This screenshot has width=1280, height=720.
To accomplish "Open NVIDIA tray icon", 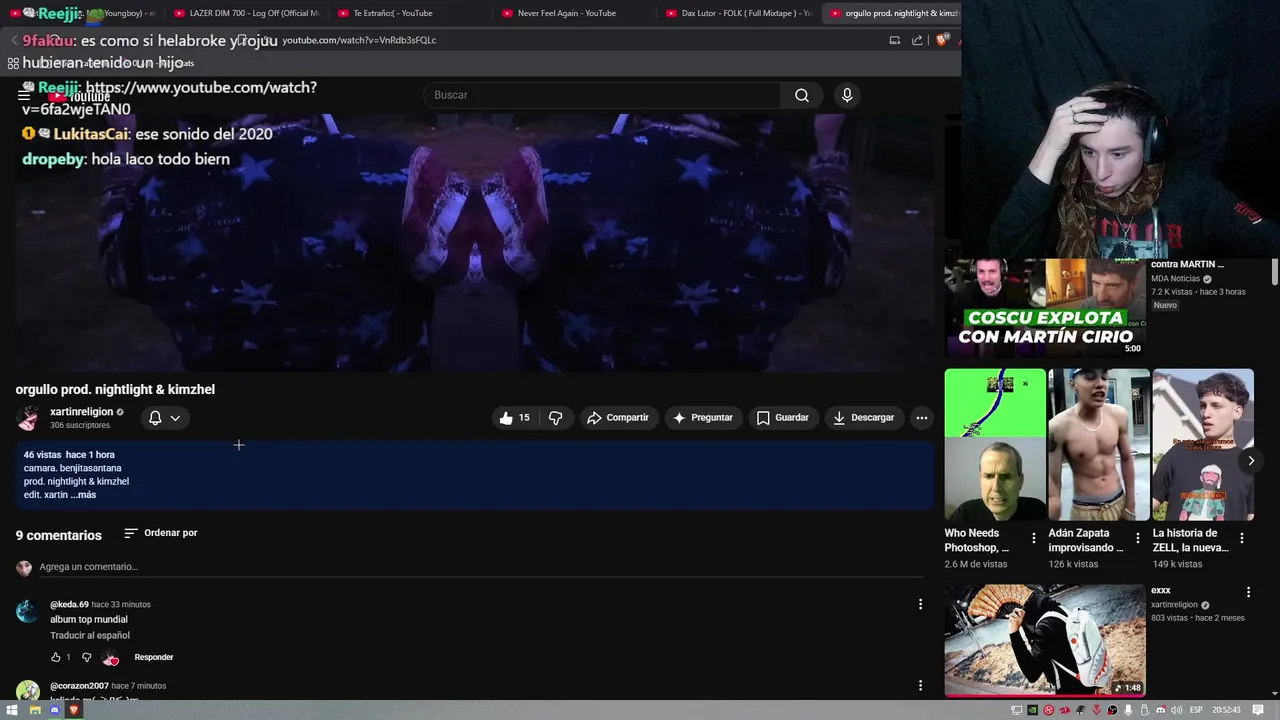I will [x=1033, y=710].
